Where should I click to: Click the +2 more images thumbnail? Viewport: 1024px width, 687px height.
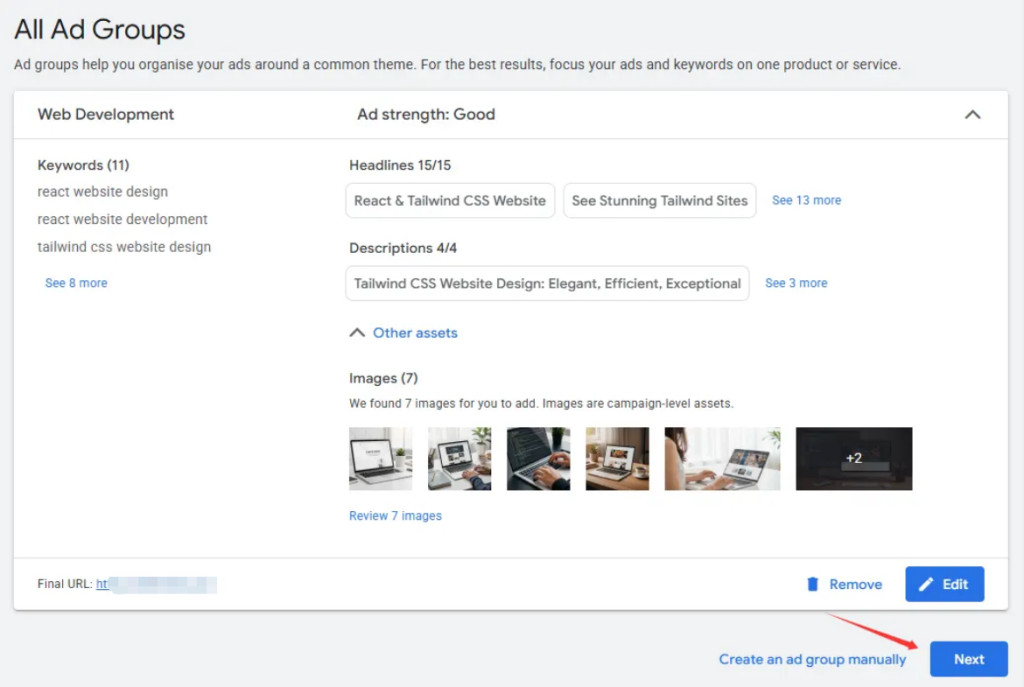853,459
